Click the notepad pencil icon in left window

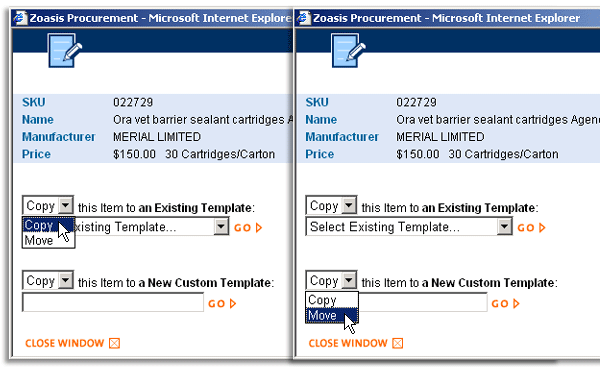coord(65,50)
